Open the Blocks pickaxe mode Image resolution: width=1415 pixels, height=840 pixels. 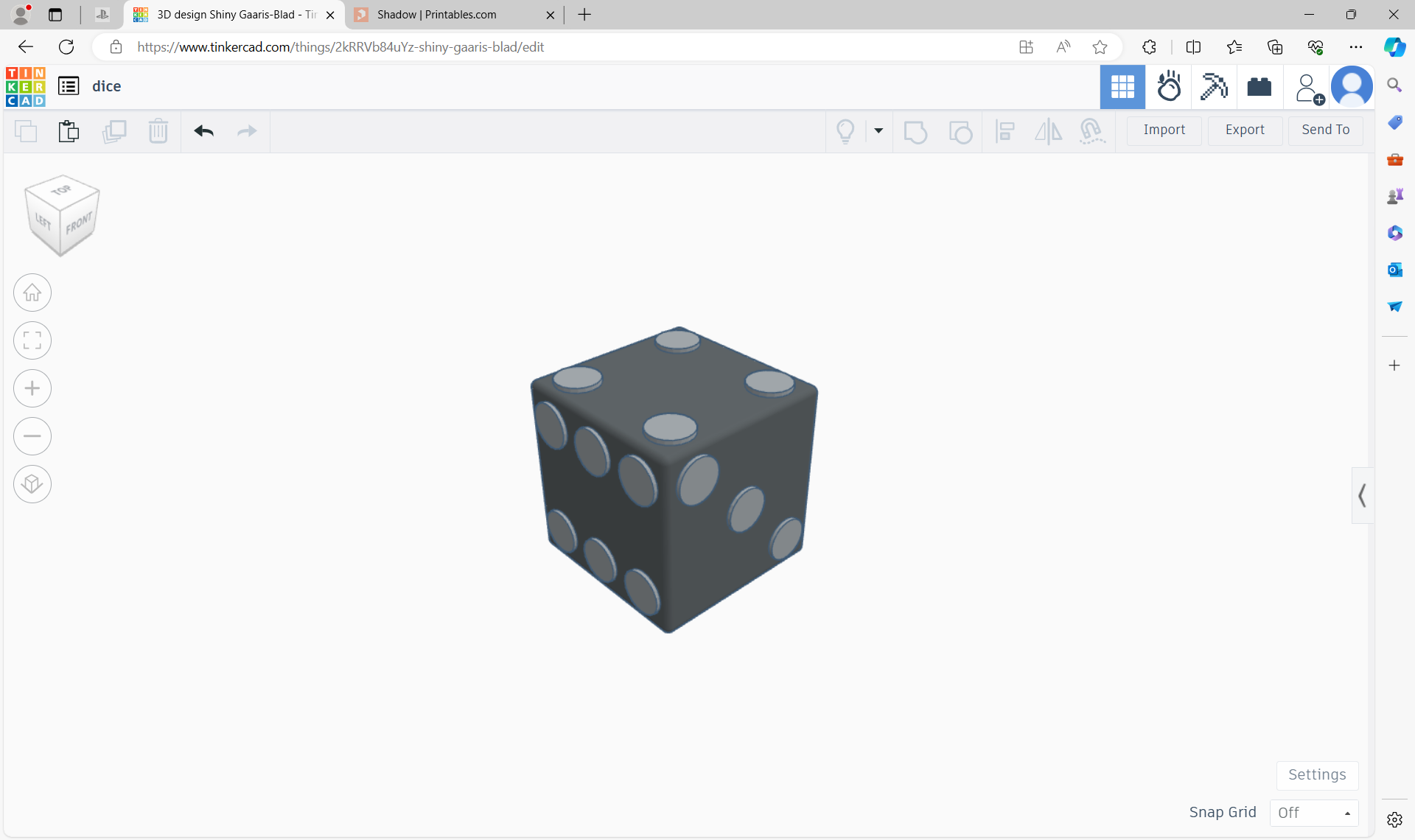pos(1214,87)
